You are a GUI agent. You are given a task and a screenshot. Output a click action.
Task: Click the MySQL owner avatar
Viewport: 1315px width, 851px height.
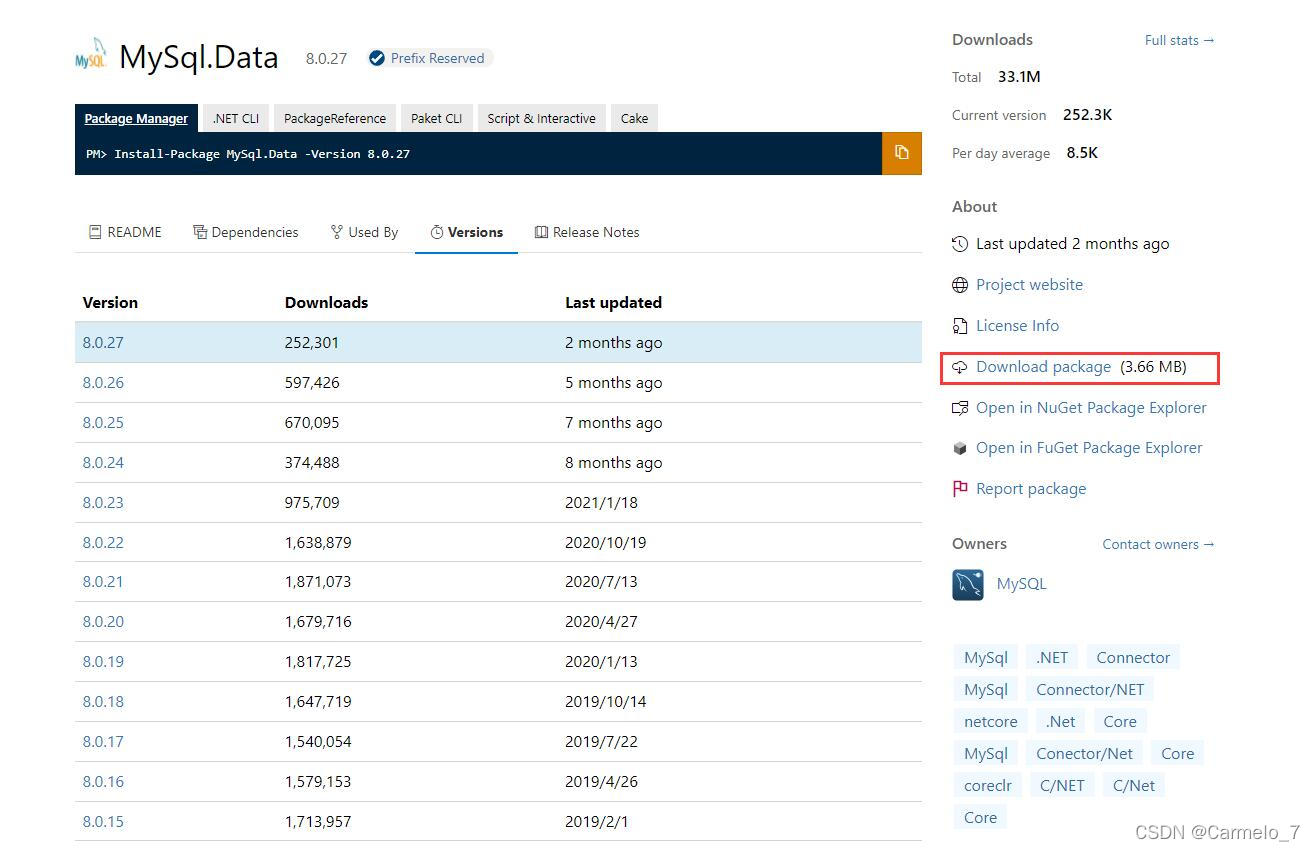(968, 584)
